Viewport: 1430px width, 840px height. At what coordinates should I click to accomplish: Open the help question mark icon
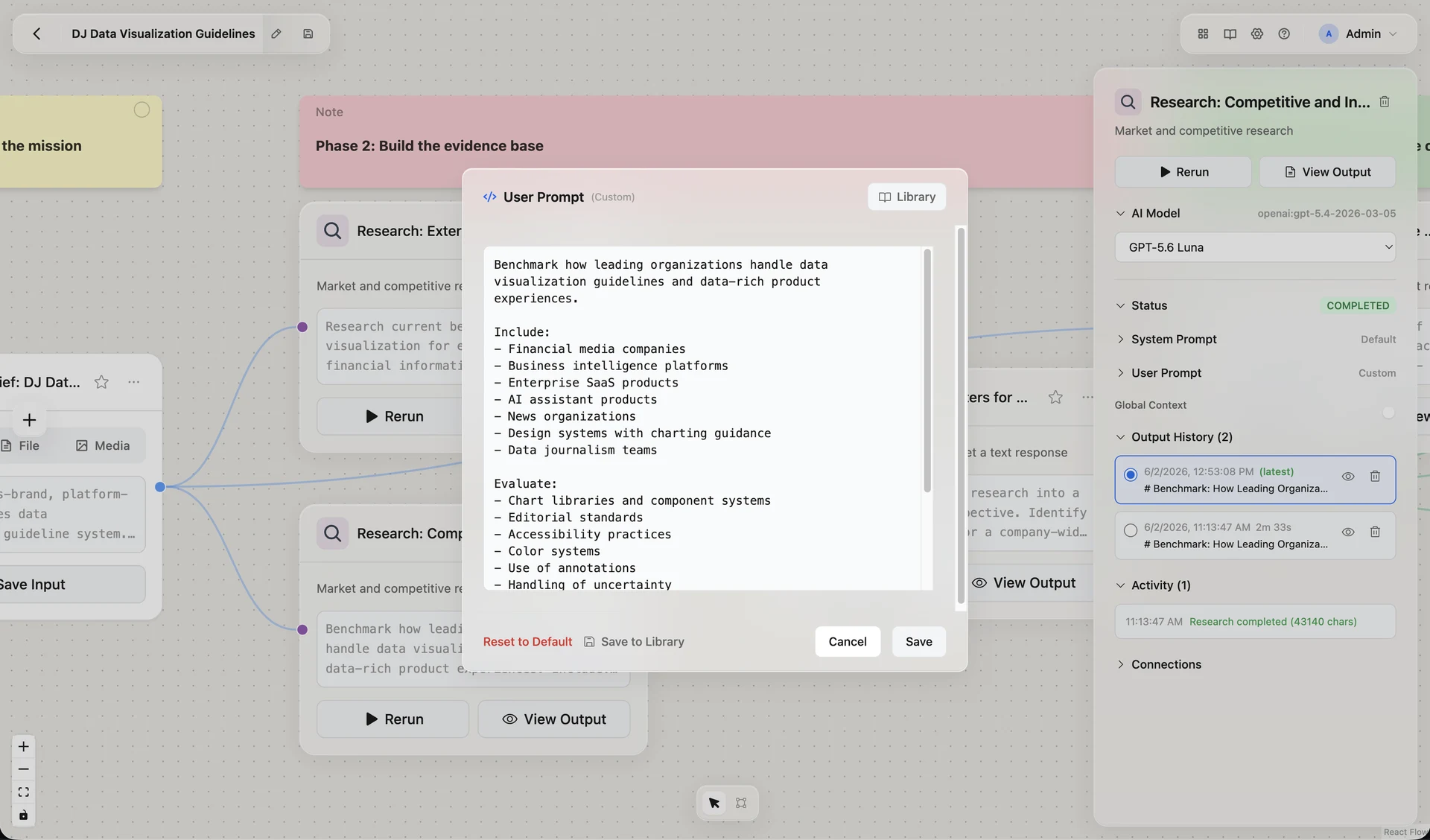click(x=1284, y=34)
